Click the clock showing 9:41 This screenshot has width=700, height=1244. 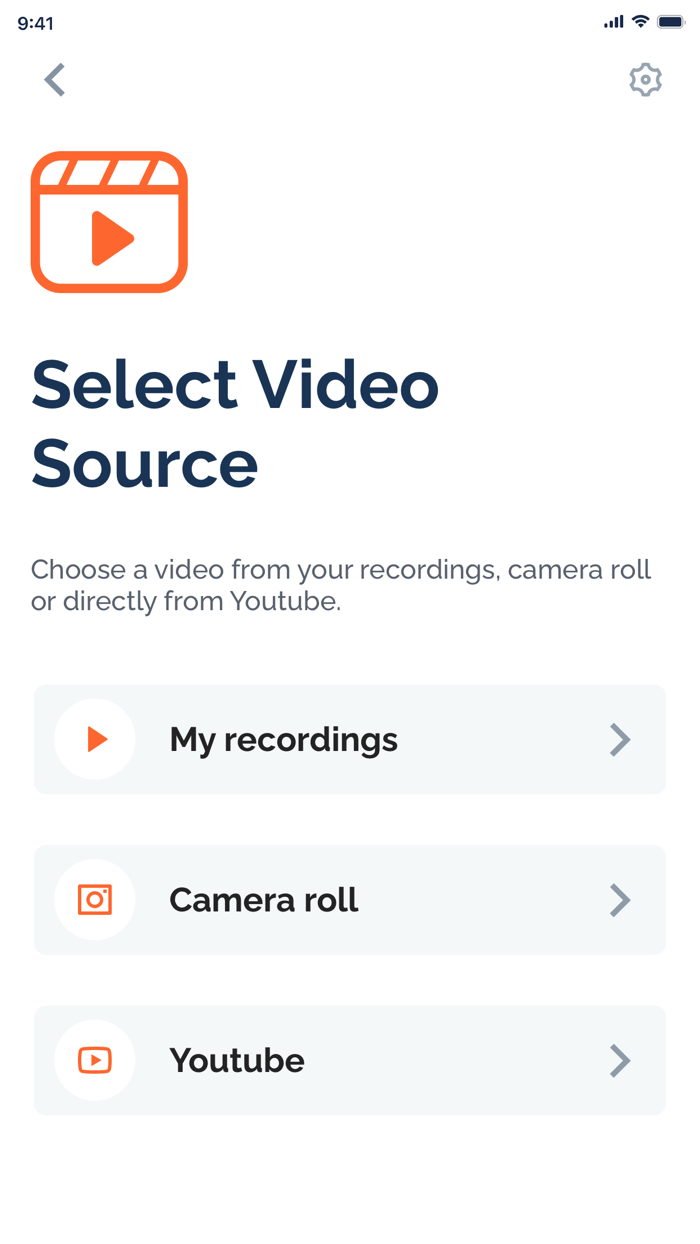point(36,21)
